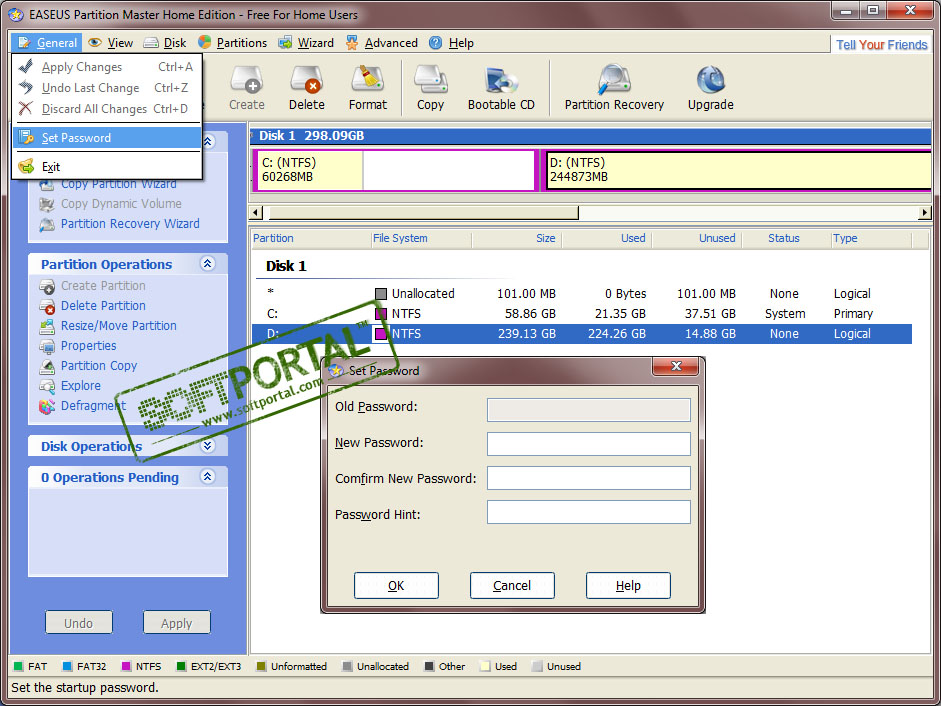
Task: Open the Disk menu
Action: pos(165,43)
